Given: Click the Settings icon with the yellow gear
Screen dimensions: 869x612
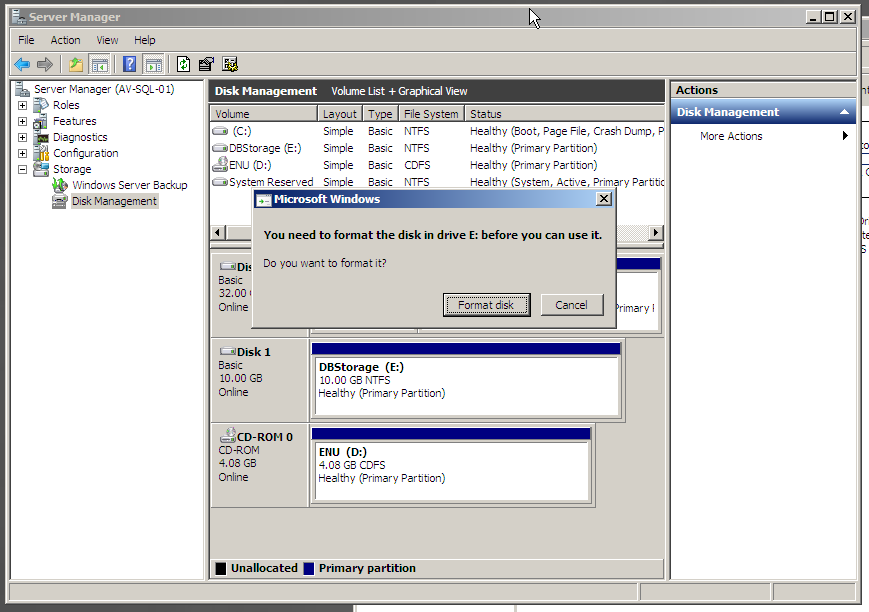Looking at the screenshot, I should click(x=229, y=65).
